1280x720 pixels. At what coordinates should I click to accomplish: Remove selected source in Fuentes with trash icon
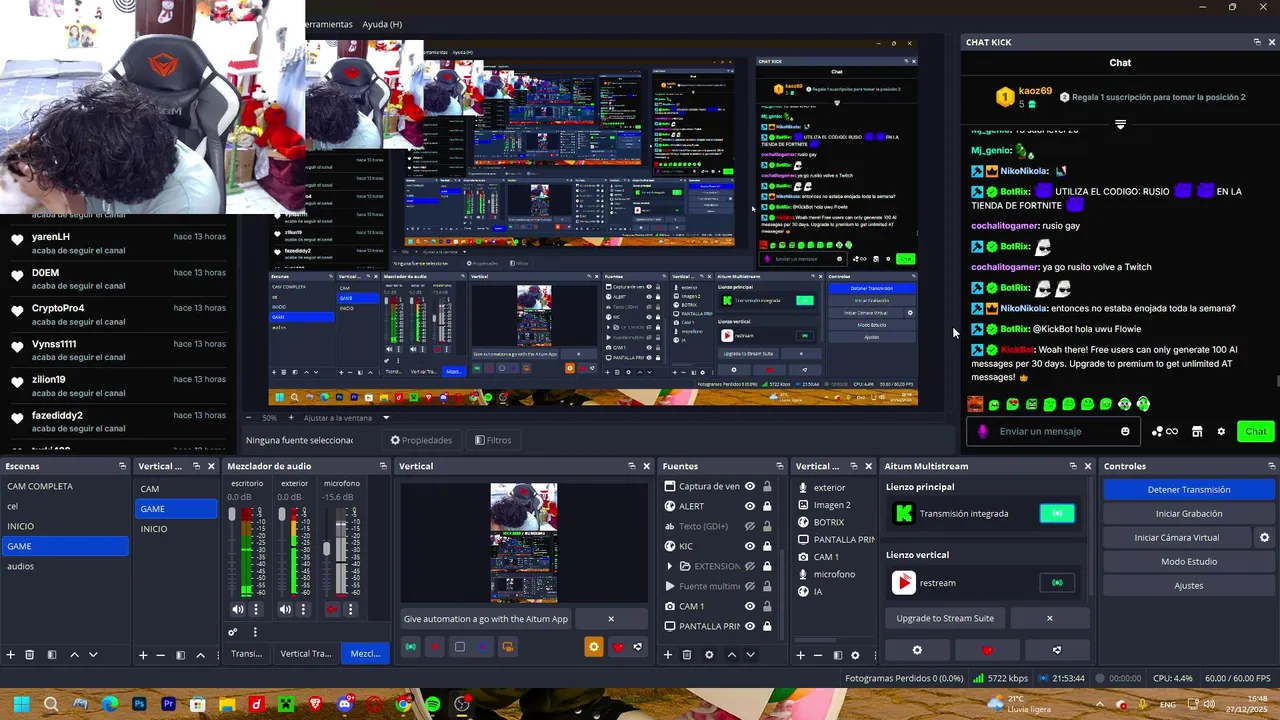[x=687, y=655]
